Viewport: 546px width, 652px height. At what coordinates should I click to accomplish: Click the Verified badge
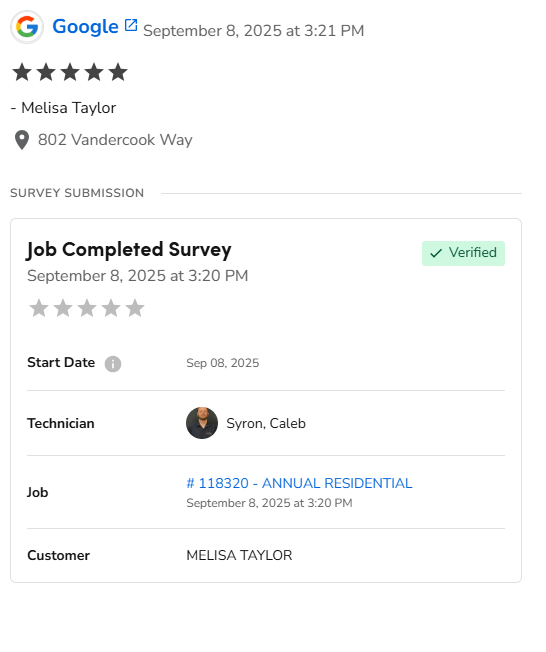(463, 253)
